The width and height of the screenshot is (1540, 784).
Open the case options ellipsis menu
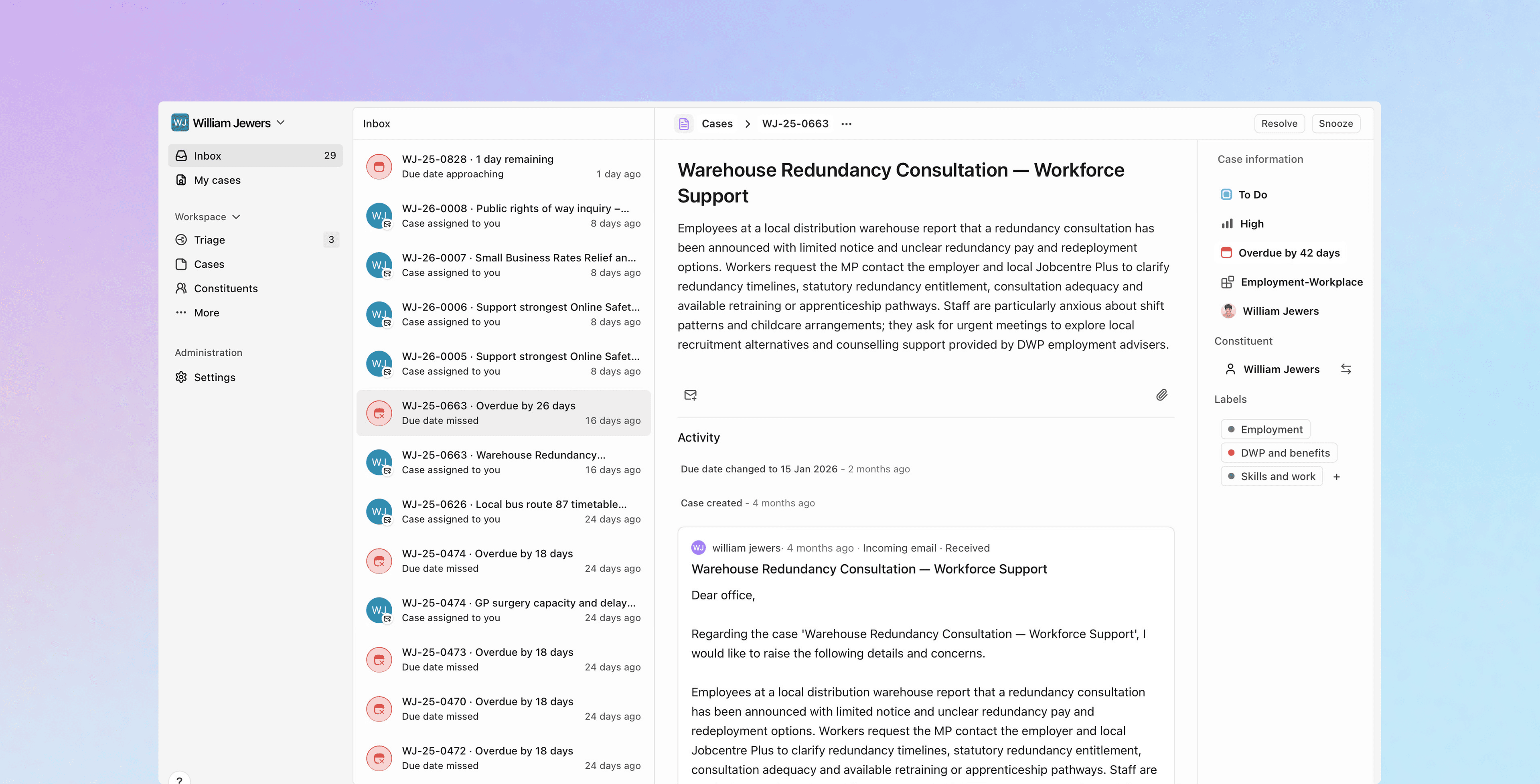[847, 123]
